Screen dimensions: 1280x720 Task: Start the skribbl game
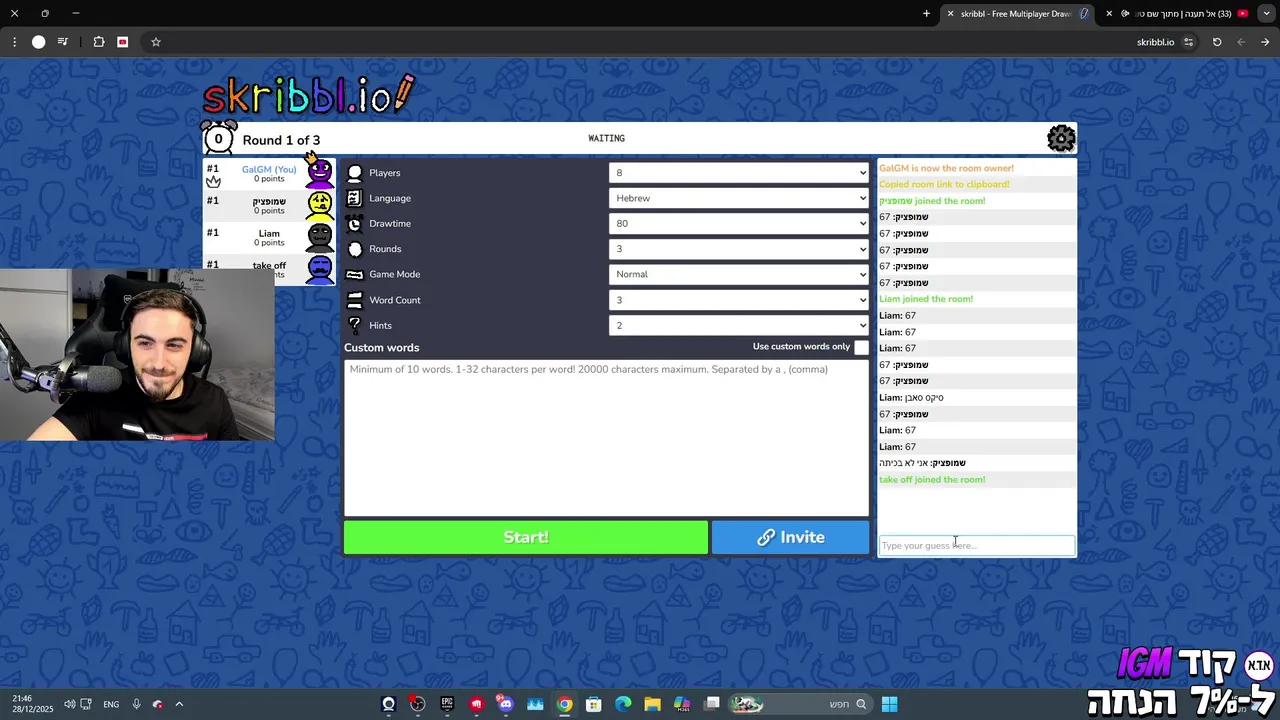(526, 537)
